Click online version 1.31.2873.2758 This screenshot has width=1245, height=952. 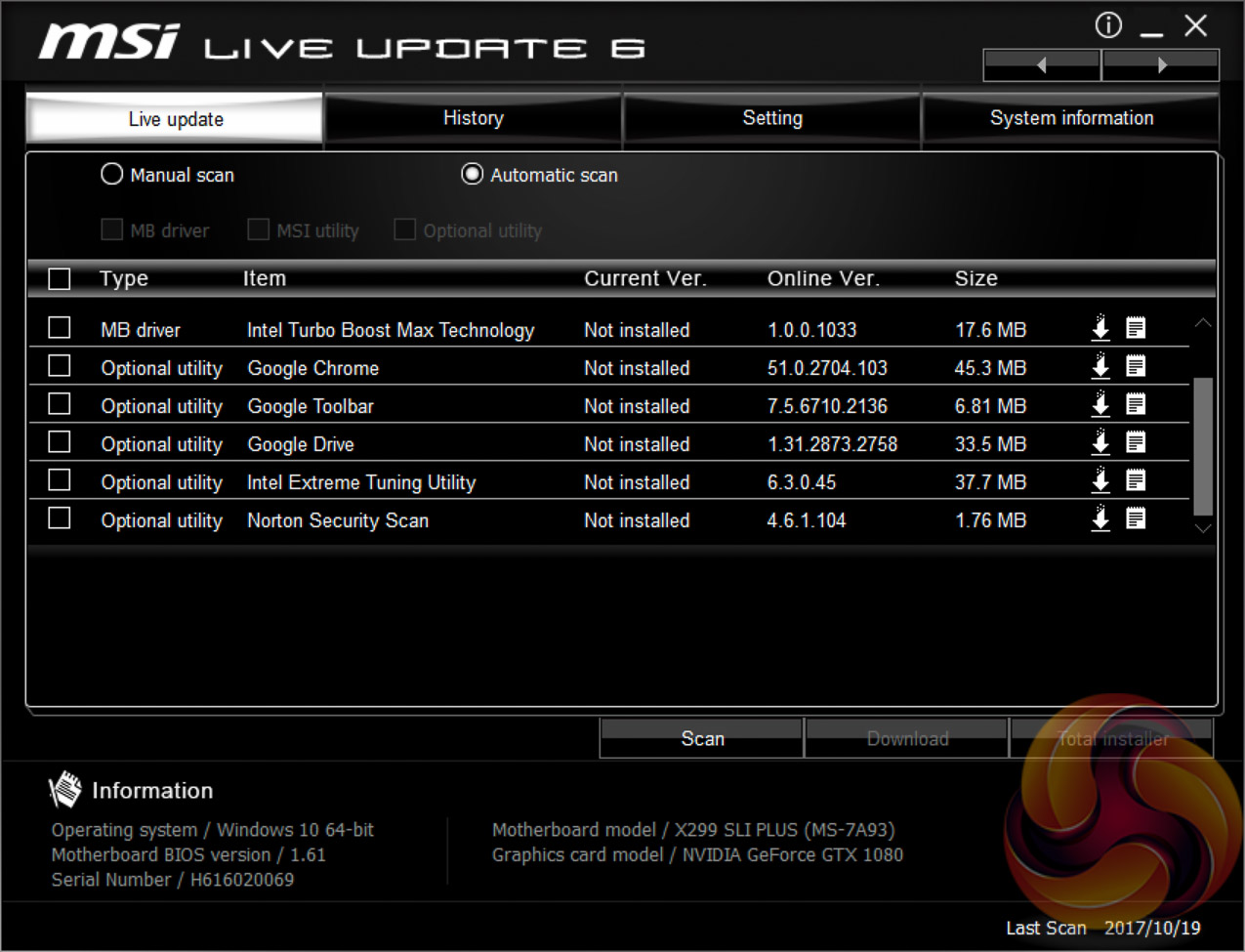click(832, 444)
